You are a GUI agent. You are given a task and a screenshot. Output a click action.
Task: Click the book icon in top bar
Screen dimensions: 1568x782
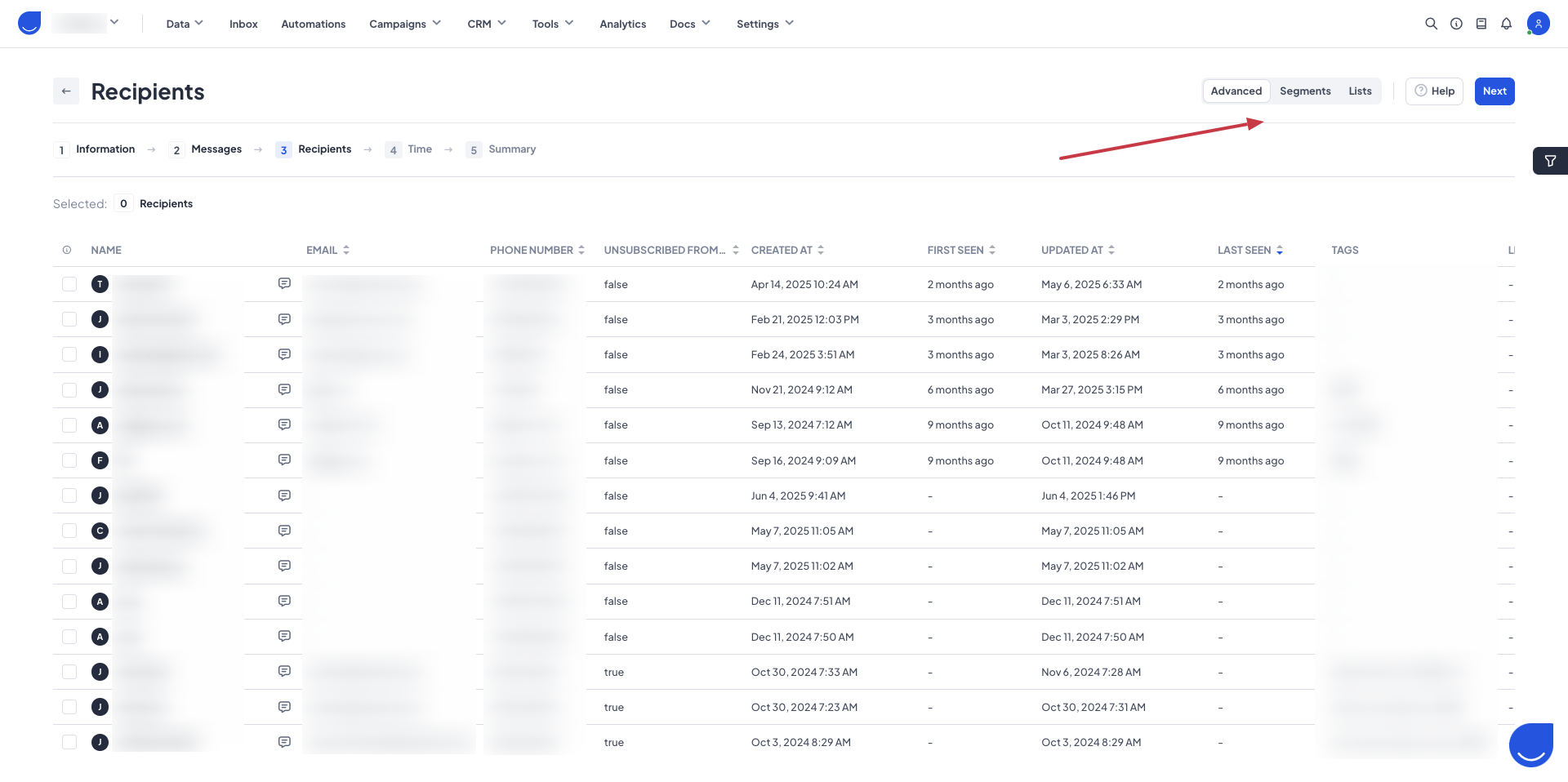pos(1481,24)
